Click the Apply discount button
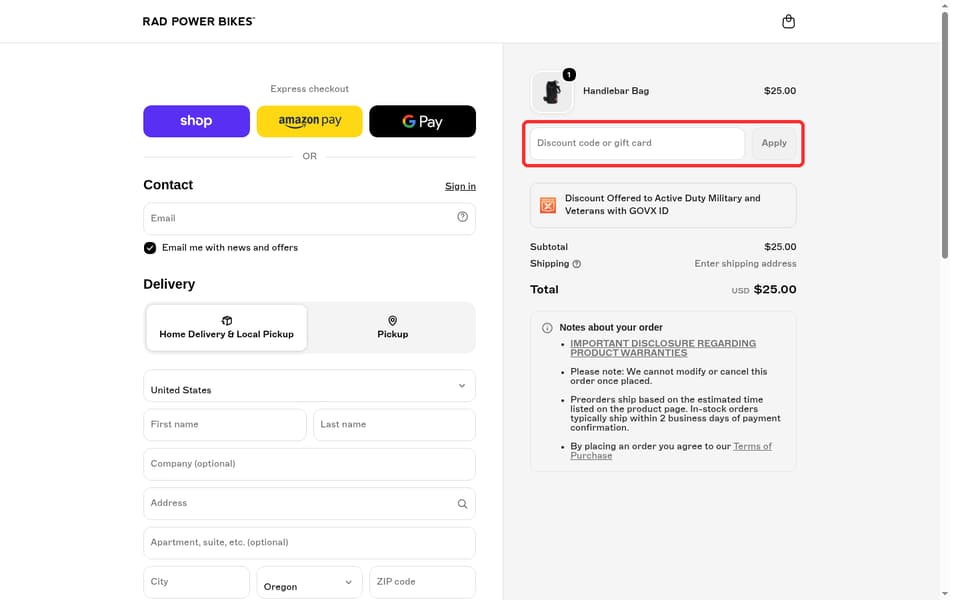Viewport: 960px width, 600px height. point(774,143)
